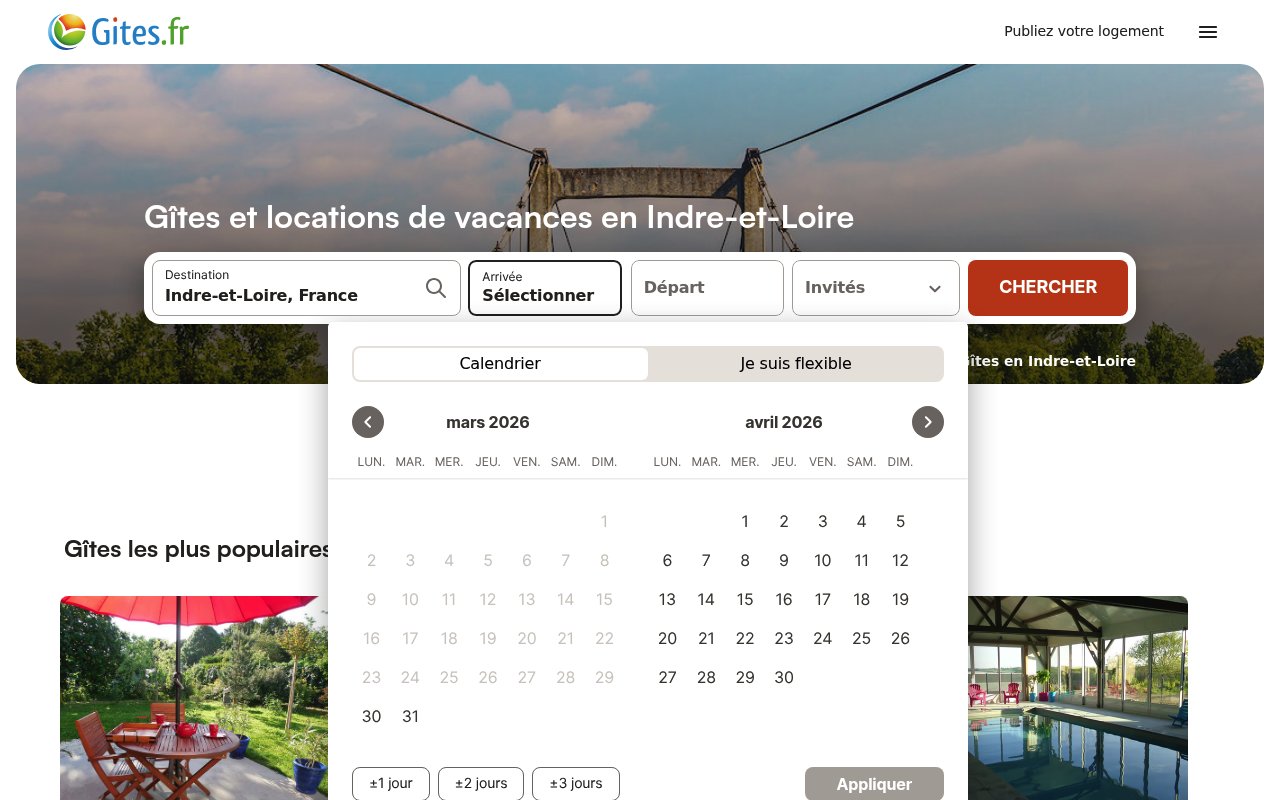Navigate to next month with right arrow
Image resolution: width=1280 pixels, height=800 pixels.
pos(928,422)
